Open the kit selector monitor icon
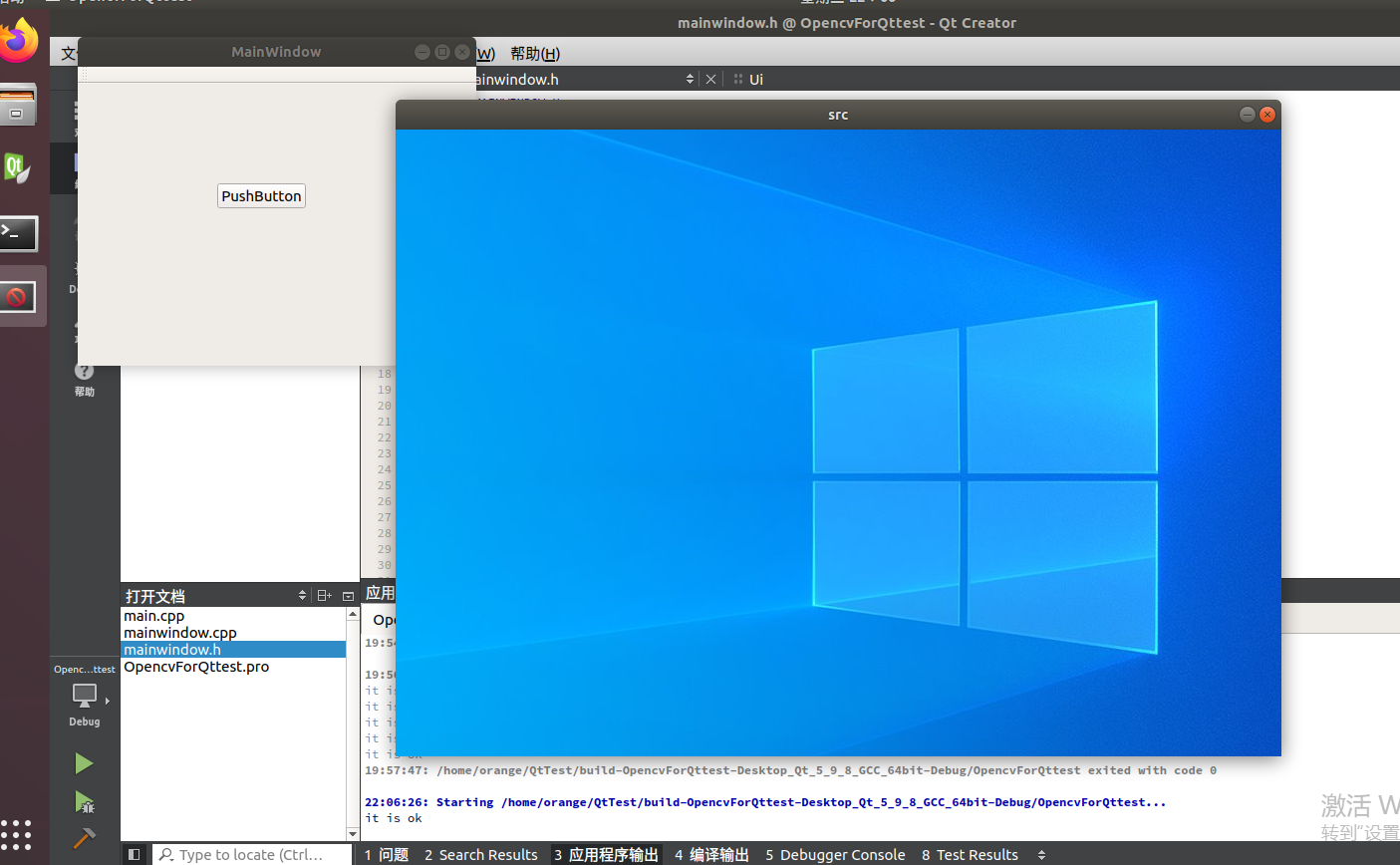1400x865 pixels. [85, 695]
